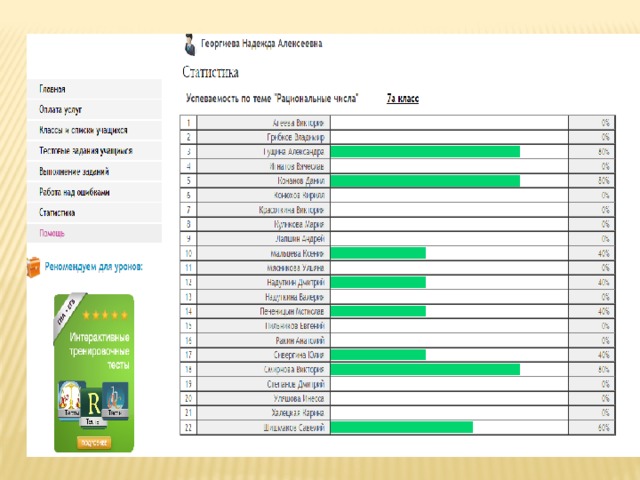Viewport: 640px width, 480px height.
Task: Click the Рекомендуем для уроков heading link
Action: click(93, 267)
